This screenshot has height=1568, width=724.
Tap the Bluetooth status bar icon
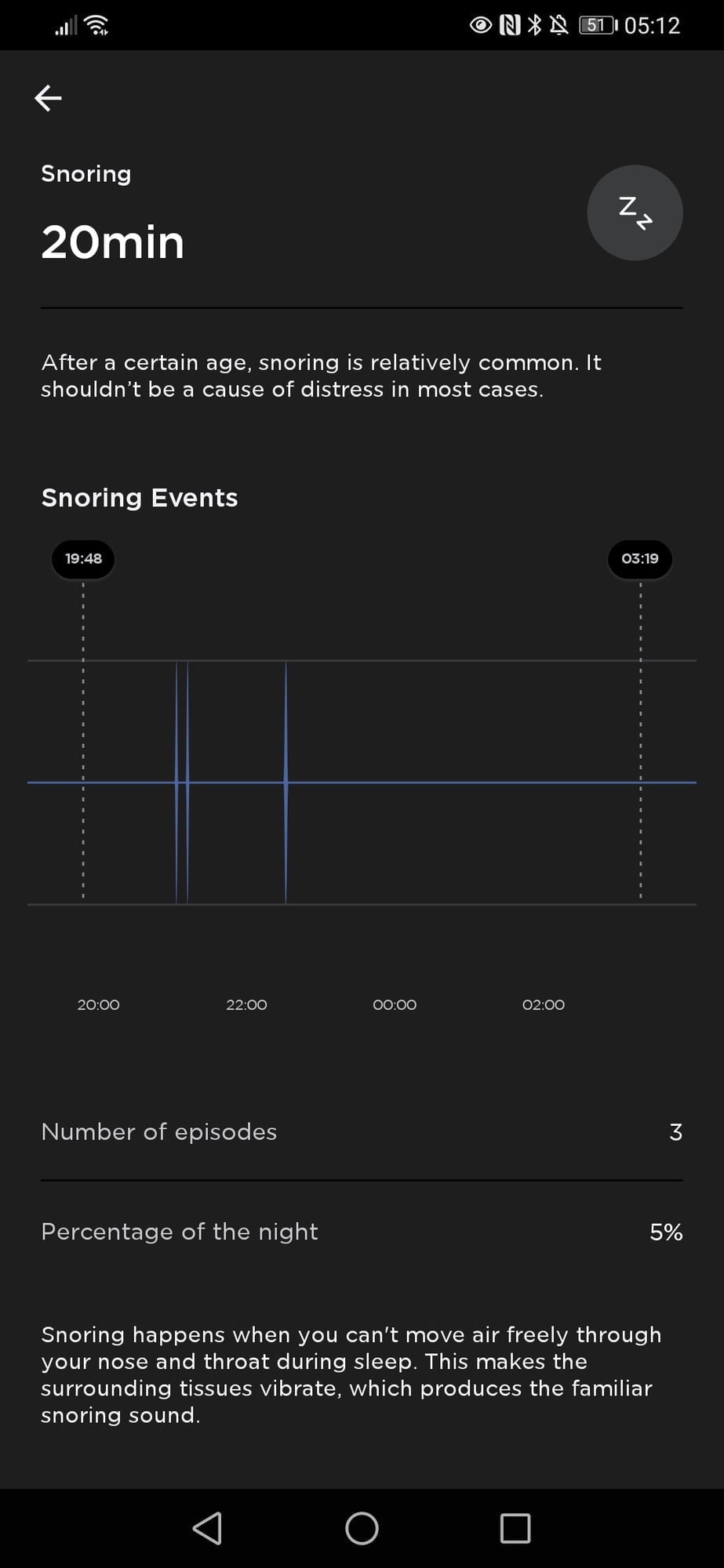point(534,25)
